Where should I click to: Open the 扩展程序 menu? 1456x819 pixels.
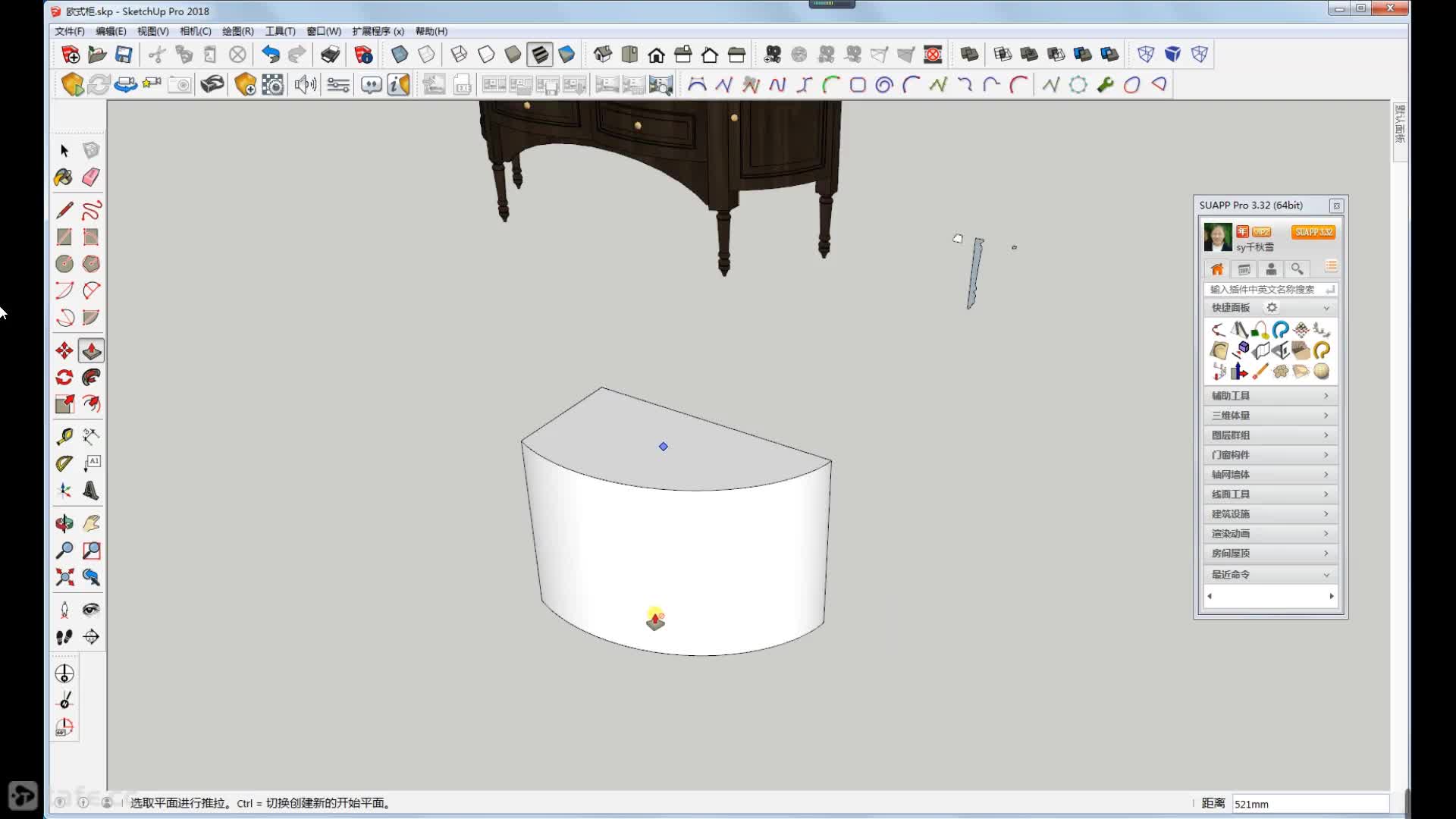pos(378,31)
